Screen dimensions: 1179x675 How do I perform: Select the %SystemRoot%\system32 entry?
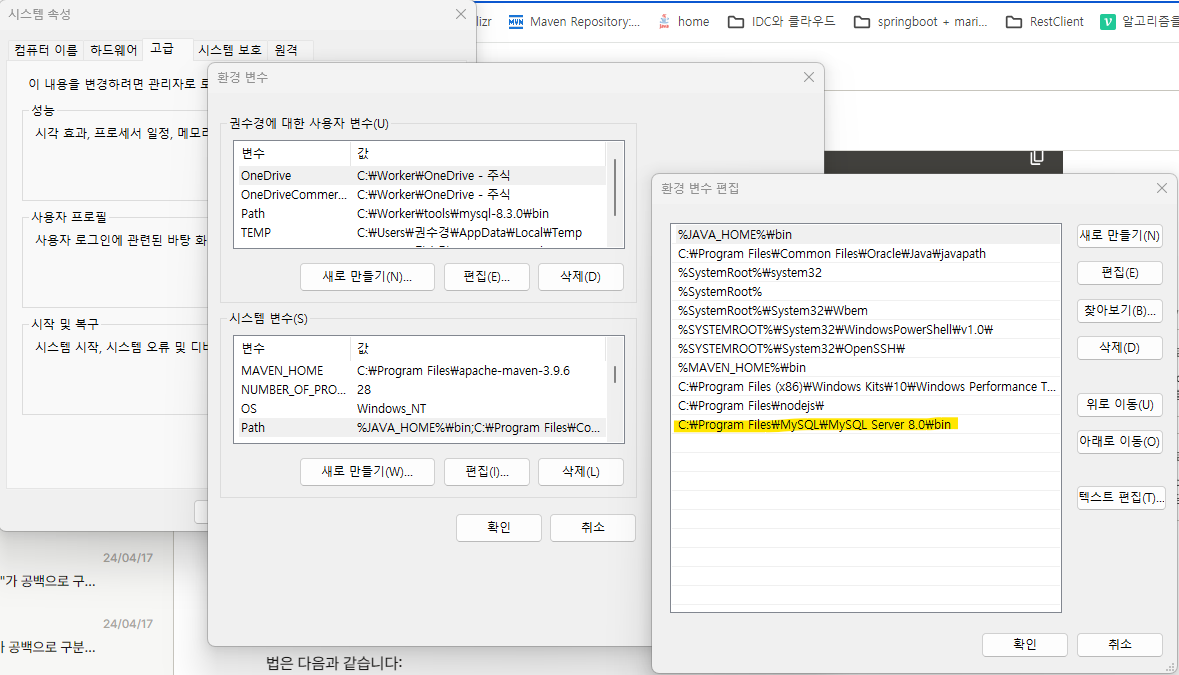(866, 273)
